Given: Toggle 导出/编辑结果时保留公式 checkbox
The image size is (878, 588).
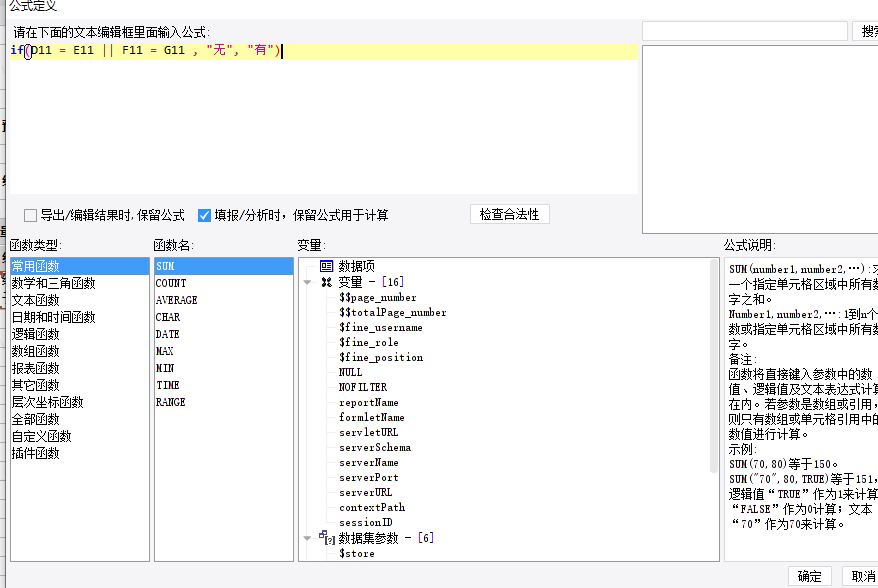Looking at the screenshot, I should [x=31, y=215].
